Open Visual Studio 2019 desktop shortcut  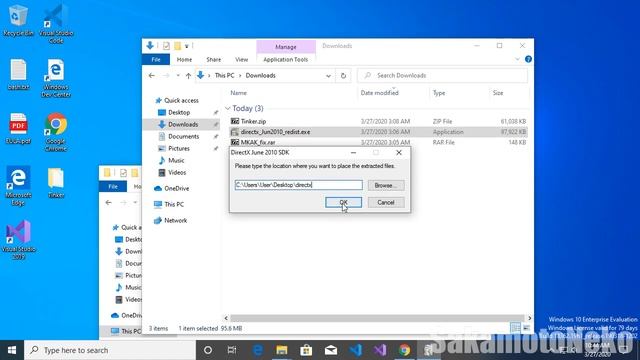(18, 240)
